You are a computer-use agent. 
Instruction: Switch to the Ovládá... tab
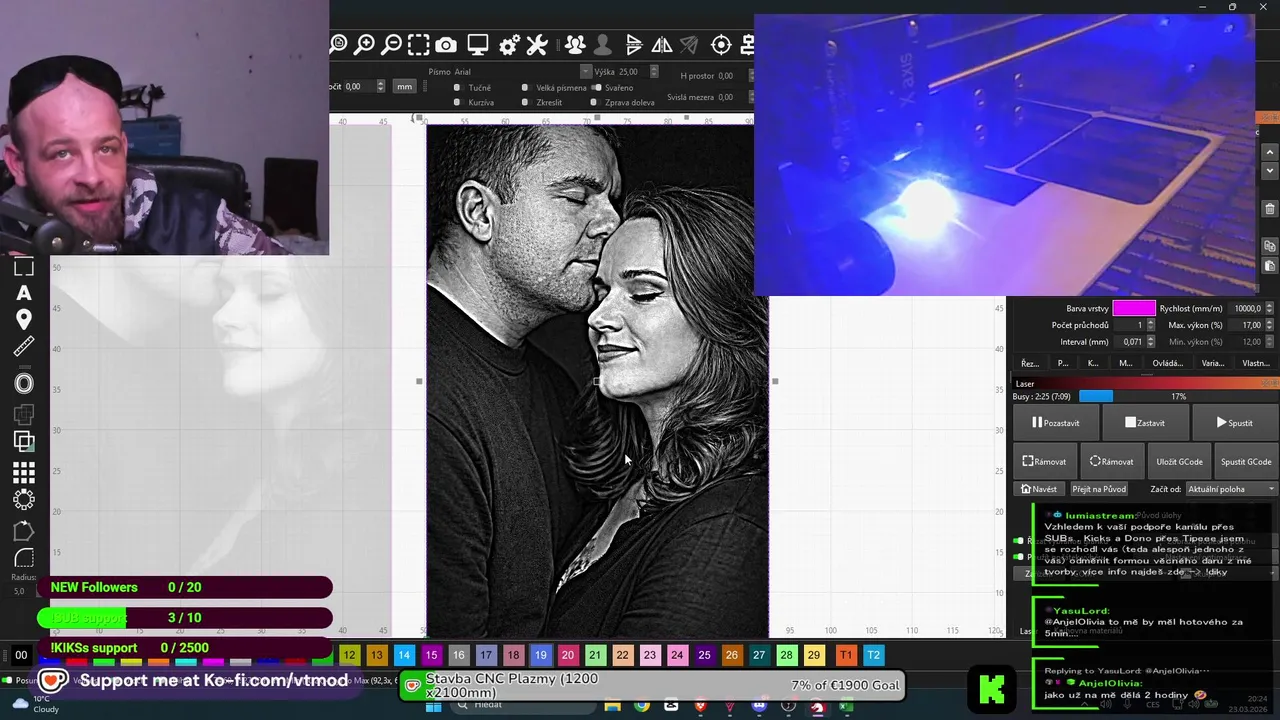click(1167, 363)
